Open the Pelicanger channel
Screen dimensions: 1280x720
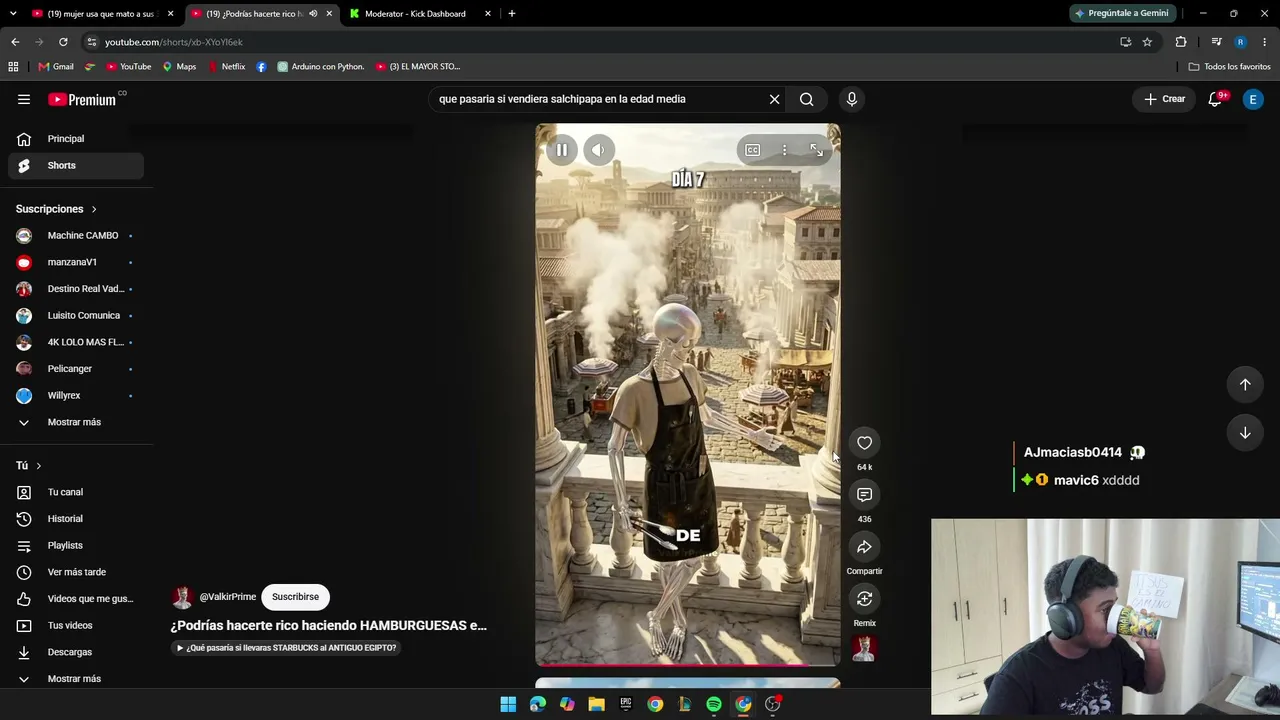pos(76,369)
